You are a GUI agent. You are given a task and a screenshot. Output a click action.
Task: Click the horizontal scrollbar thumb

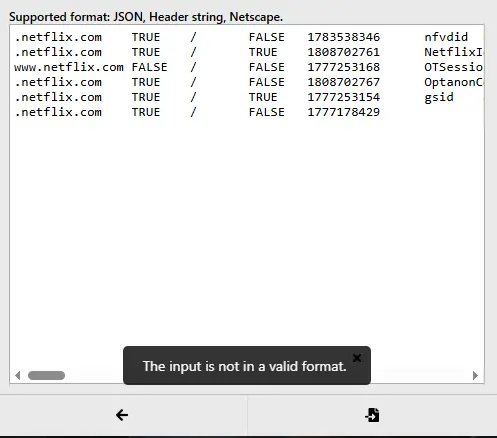(x=46, y=376)
